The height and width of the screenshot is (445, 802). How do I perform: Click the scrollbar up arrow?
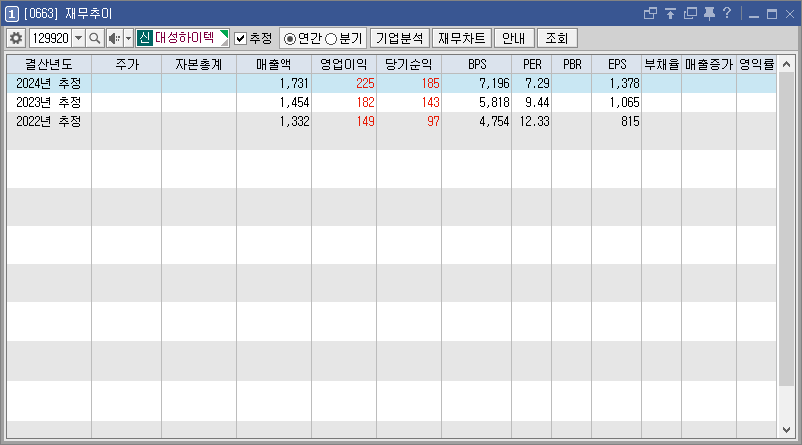pyautogui.click(x=787, y=64)
